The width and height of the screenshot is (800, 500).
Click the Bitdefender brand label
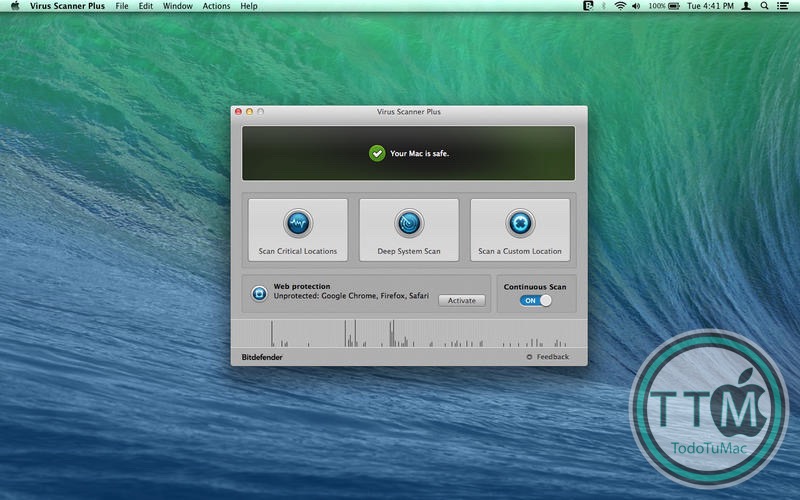(x=262, y=357)
